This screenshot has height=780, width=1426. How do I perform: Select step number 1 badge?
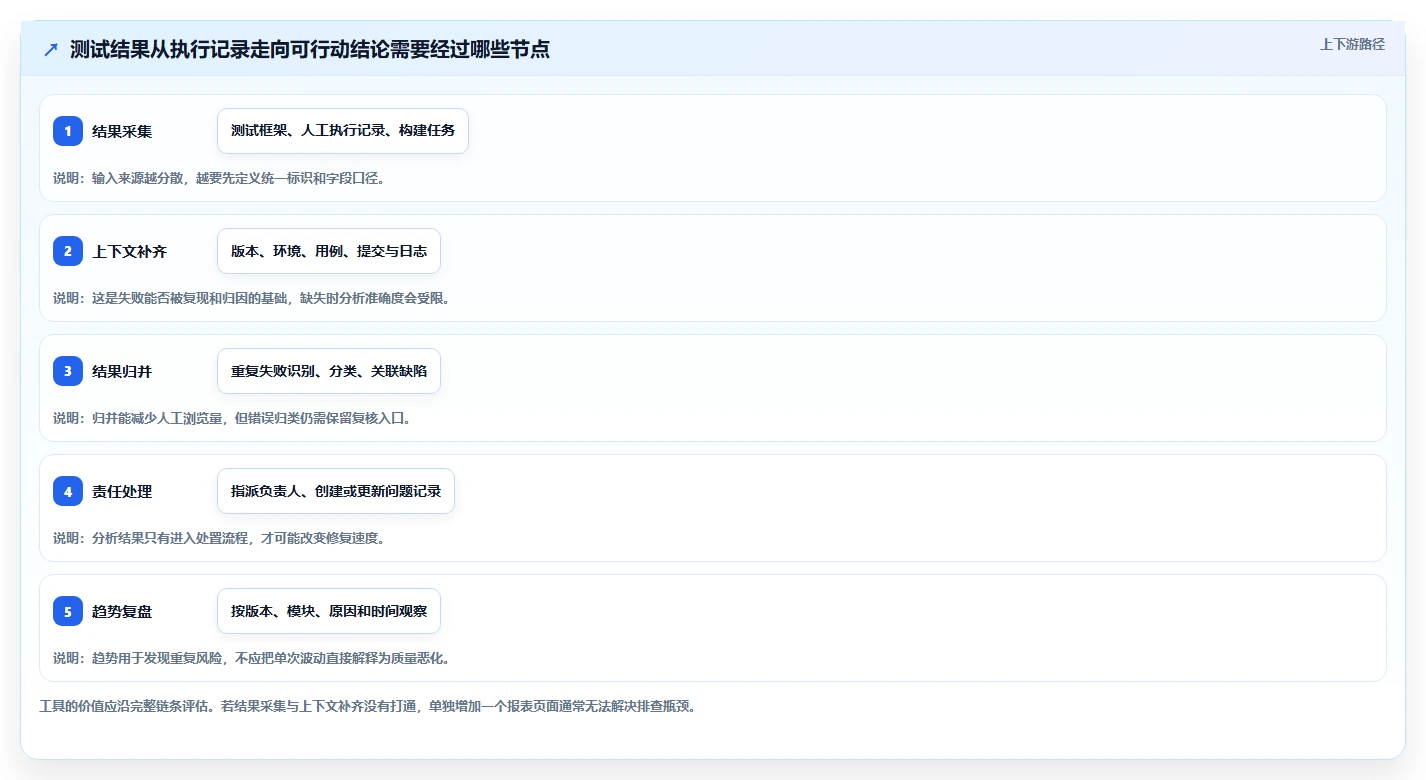point(68,131)
